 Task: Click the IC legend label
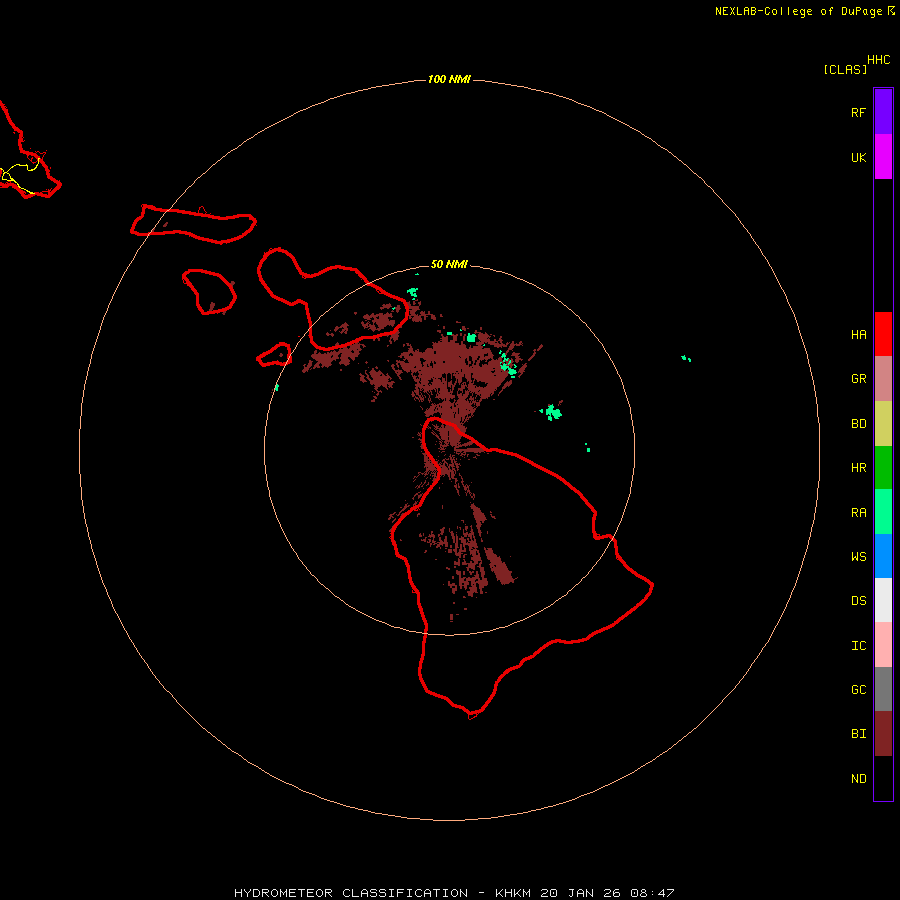(858, 646)
